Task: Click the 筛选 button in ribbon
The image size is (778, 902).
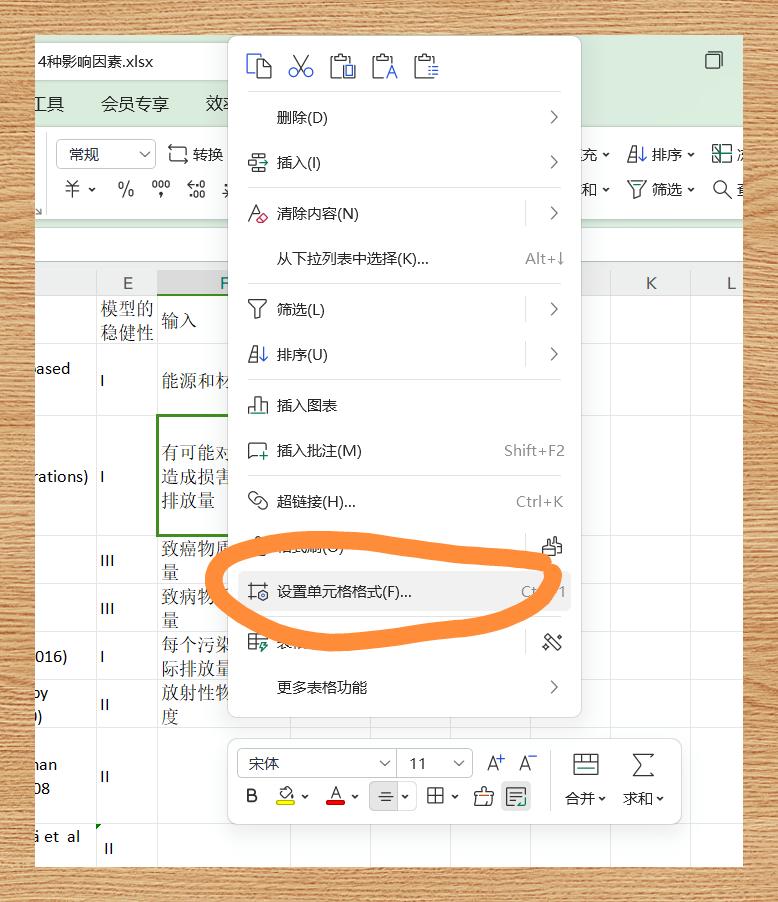Action: pos(661,189)
